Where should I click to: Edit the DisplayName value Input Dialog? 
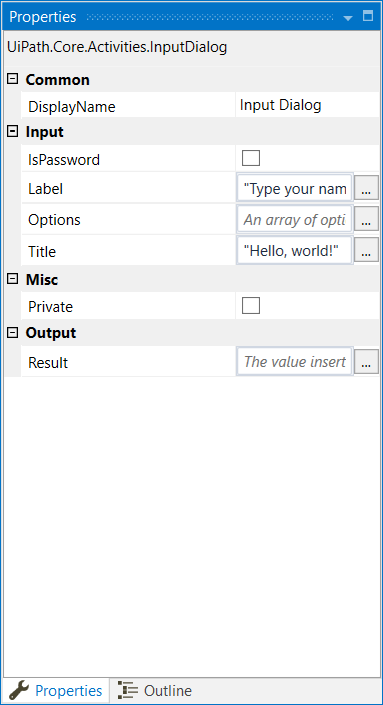(307, 105)
